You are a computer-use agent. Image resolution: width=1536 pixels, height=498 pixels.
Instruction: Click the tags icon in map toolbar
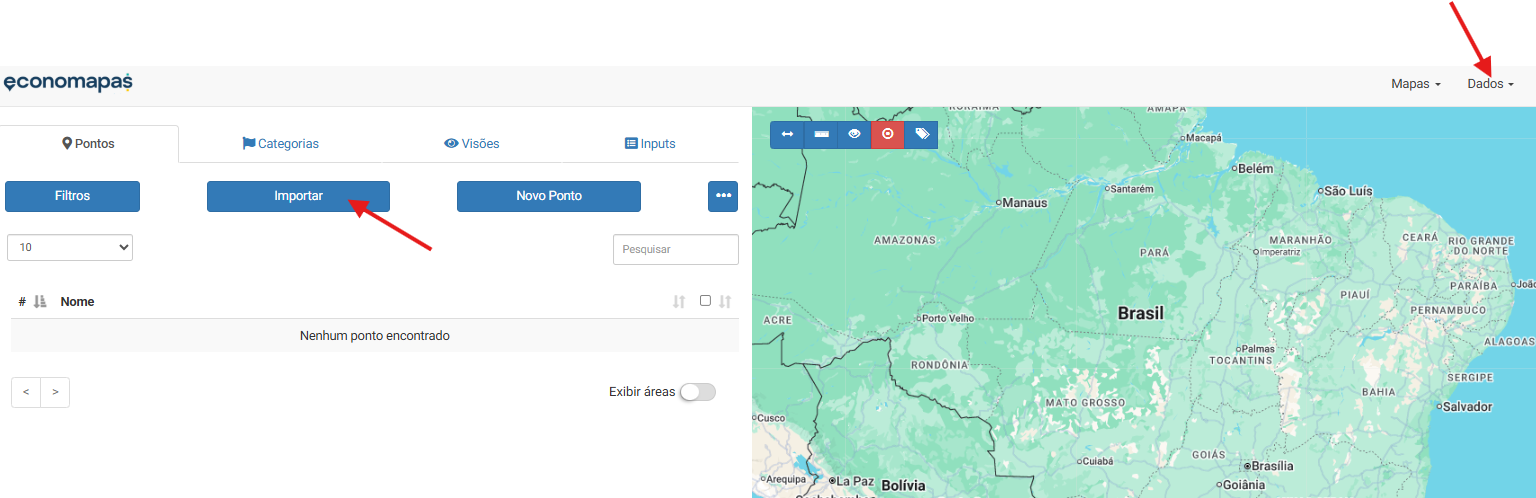[921, 134]
